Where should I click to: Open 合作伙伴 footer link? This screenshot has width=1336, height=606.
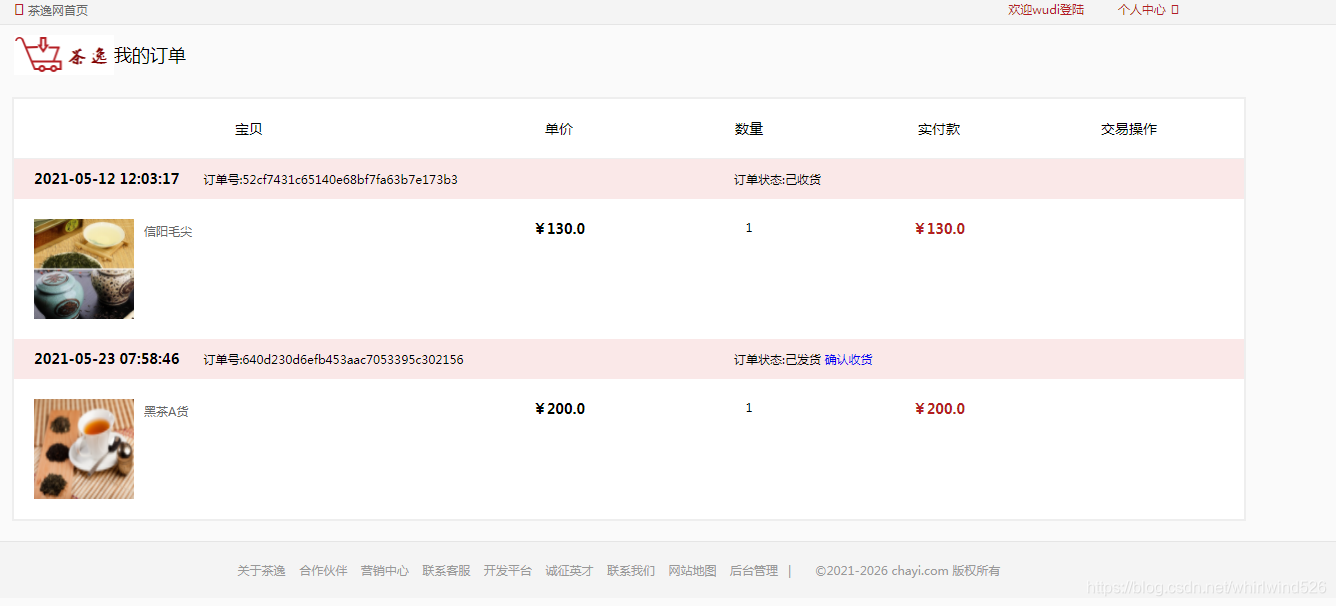click(x=323, y=571)
